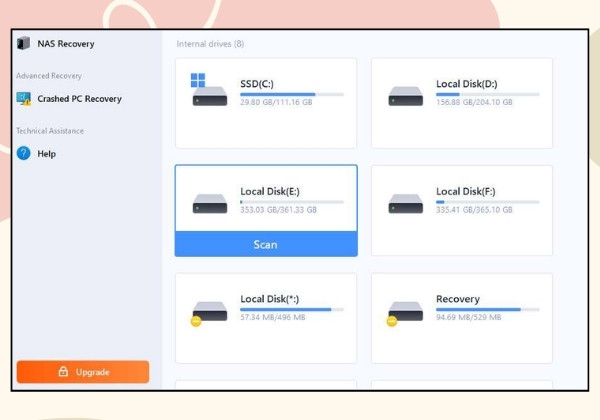This screenshot has height=420, width=600.
Task: Click the lock icon on Upgrade
Action: (63, 371)
